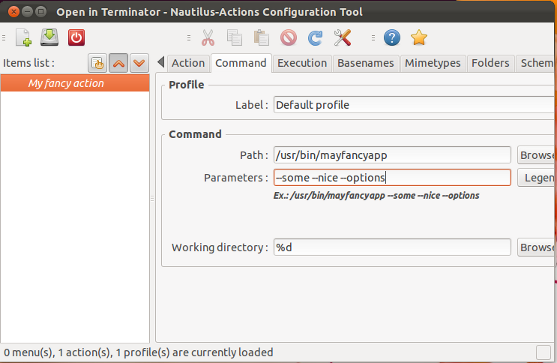Delete item using red prohibited icon
557x363 pixels.
click(288, 38)
